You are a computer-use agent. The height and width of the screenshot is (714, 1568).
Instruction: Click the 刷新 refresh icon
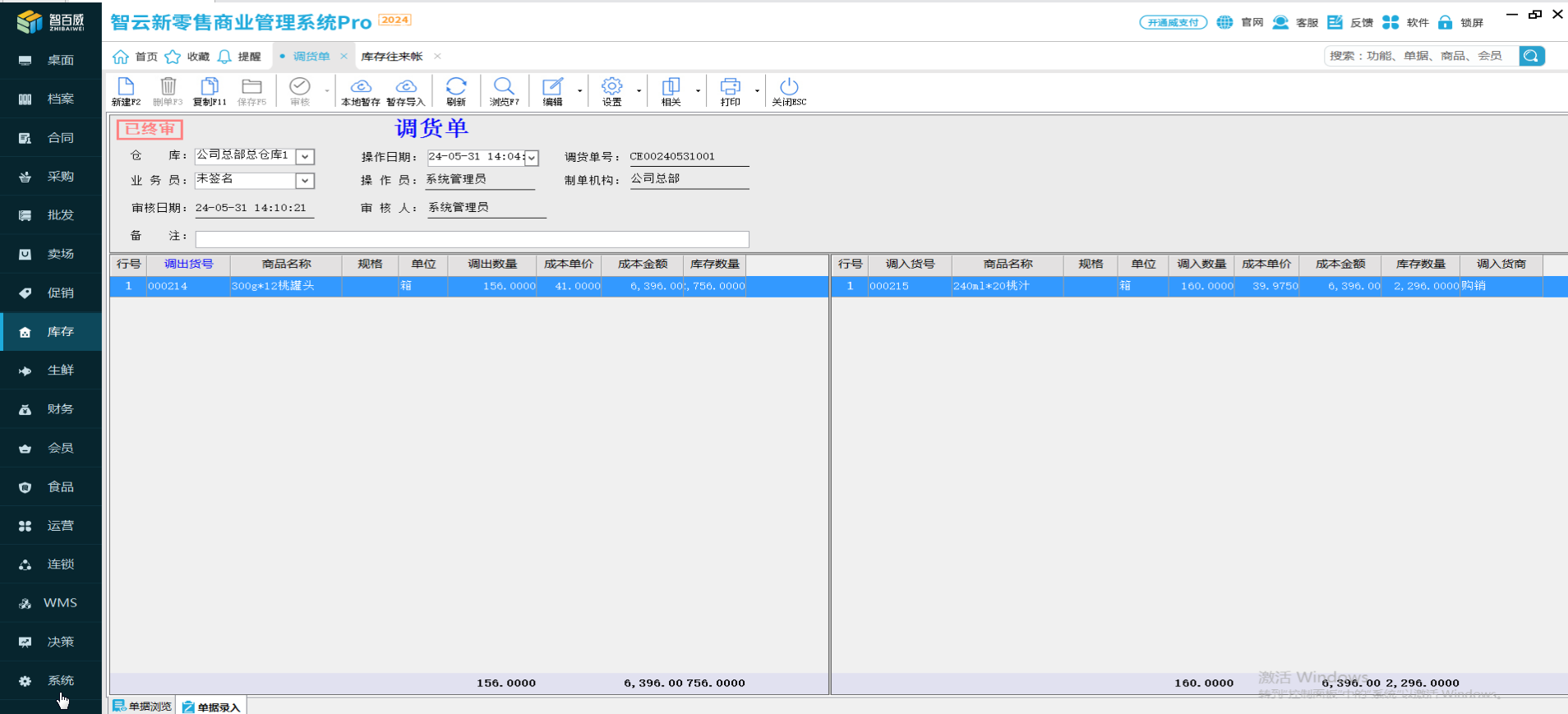[456, 87]
